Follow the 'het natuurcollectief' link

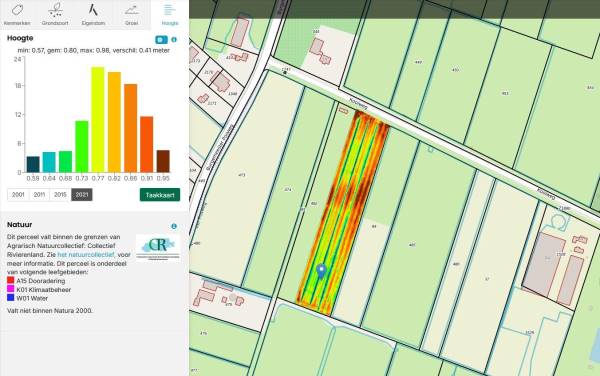[x=86, y=254]
